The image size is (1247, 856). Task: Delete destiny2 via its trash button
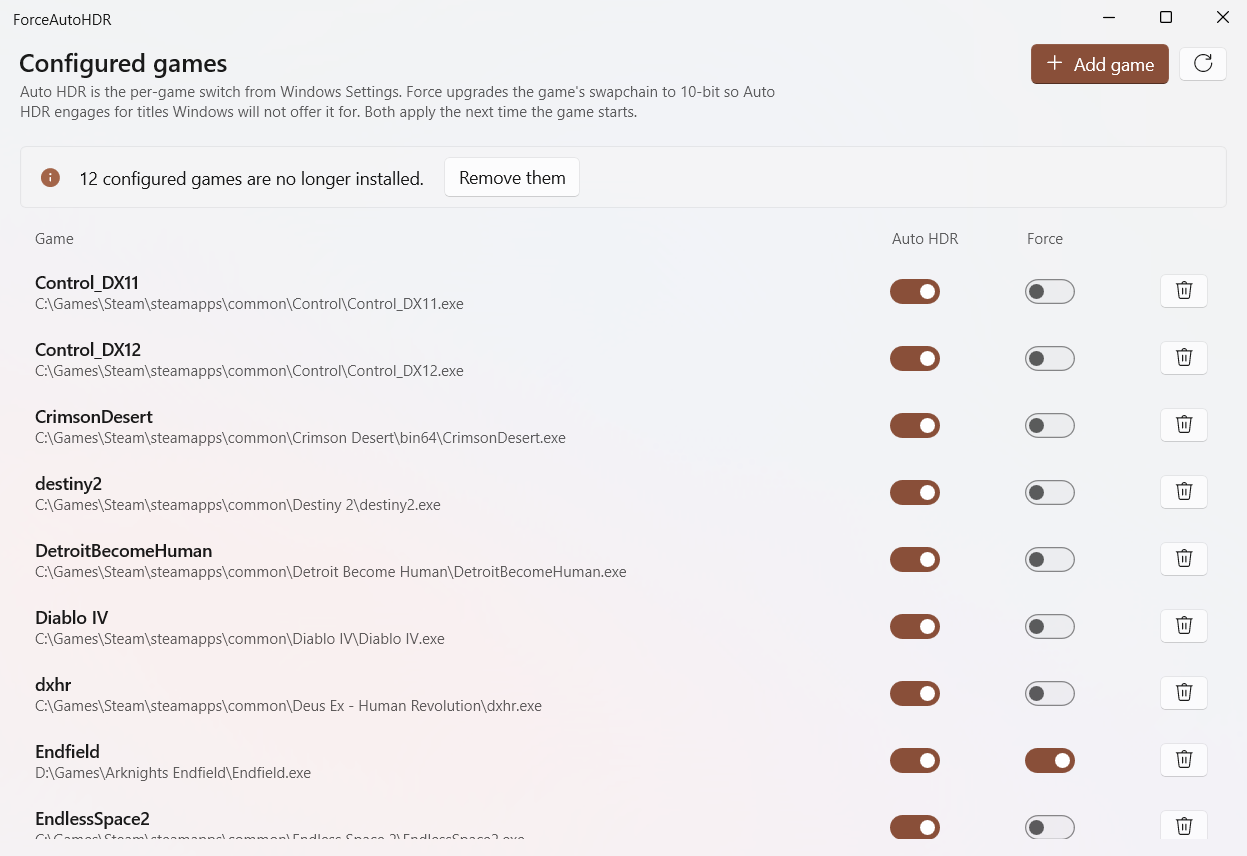pos(1184,492)
